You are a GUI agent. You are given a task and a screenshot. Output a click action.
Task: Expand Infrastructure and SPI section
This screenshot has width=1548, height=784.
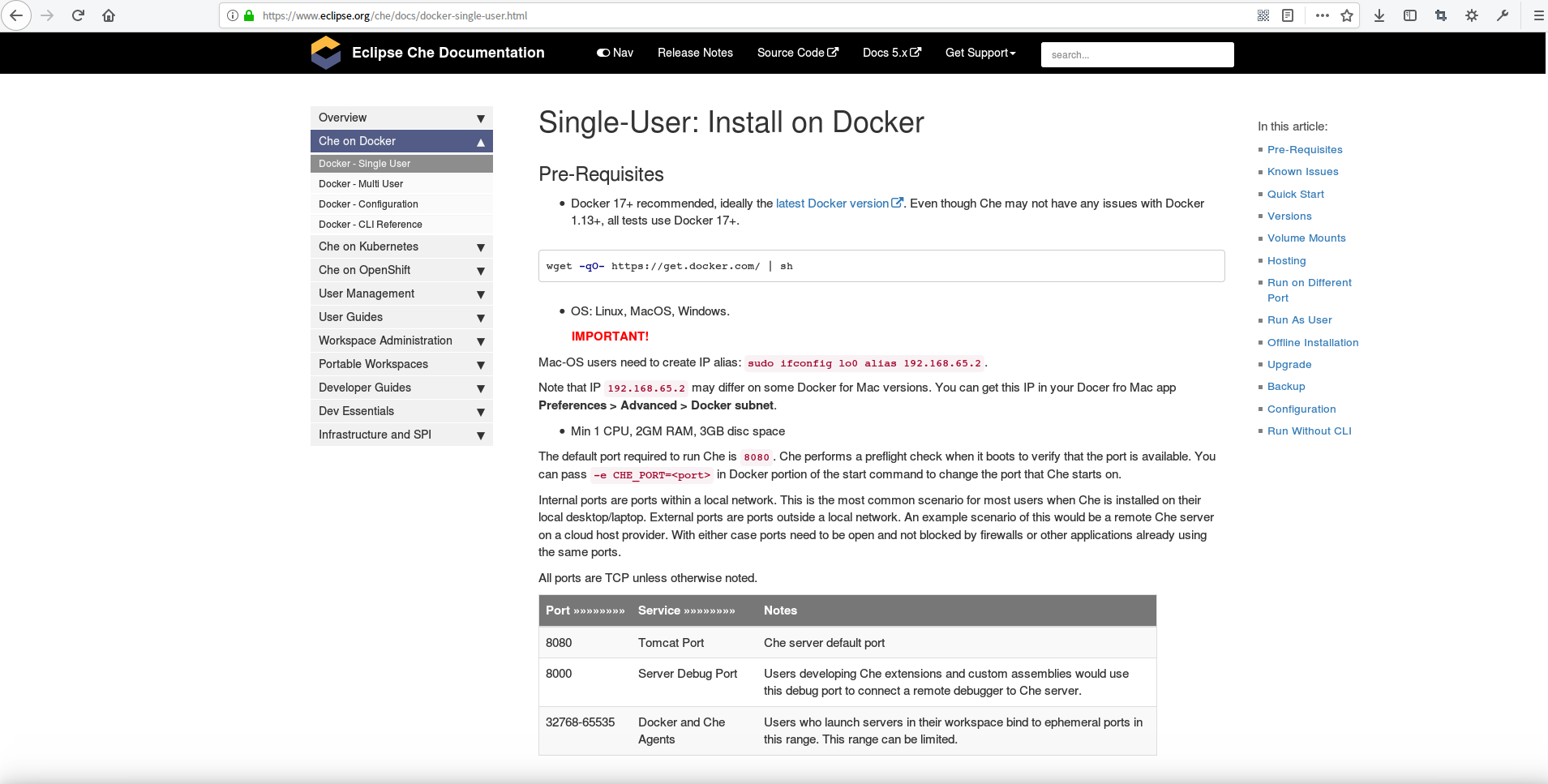click(x=401, y=435)
